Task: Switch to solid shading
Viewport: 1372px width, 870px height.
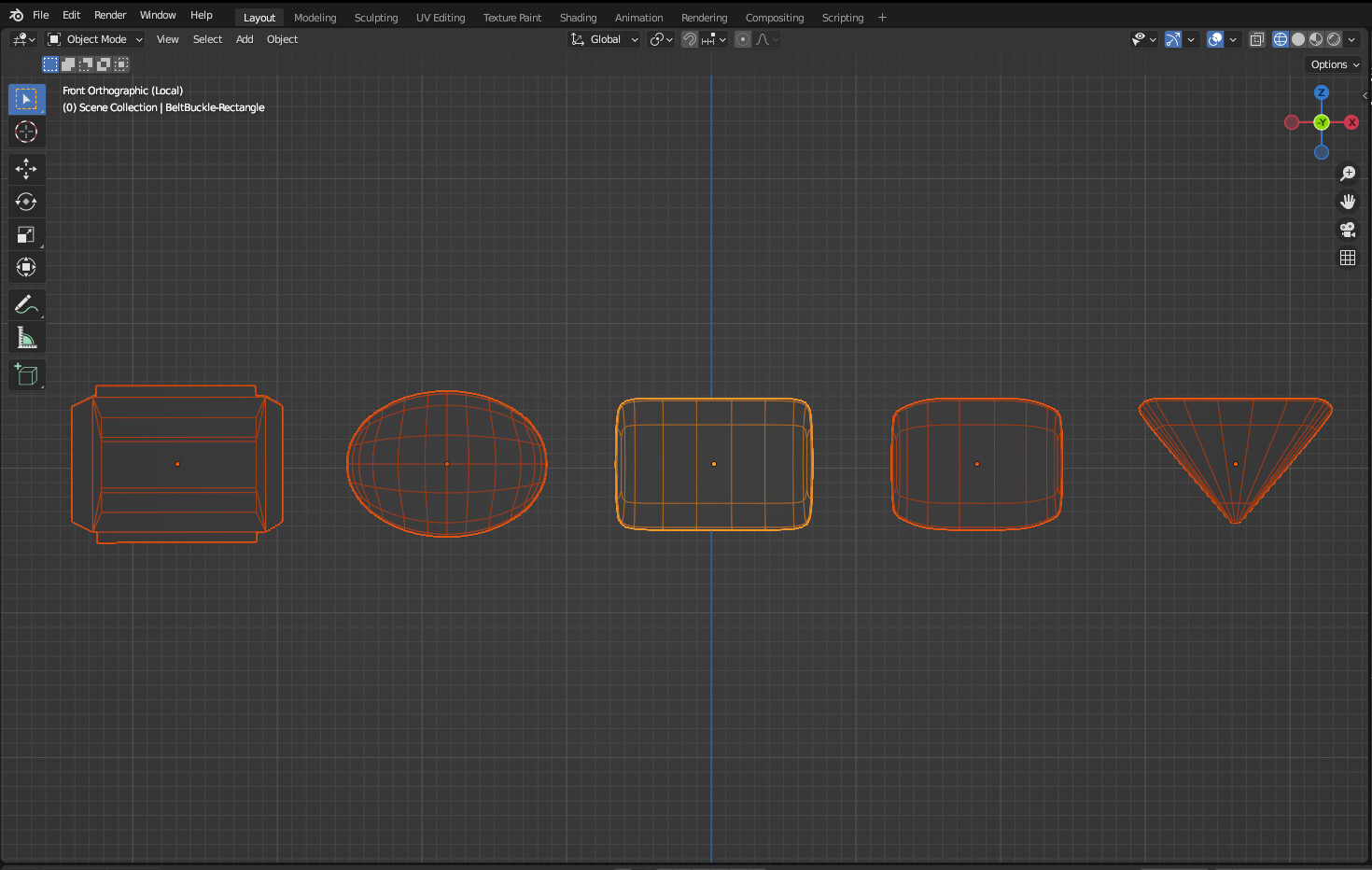Action: [x=1298, y=39]
